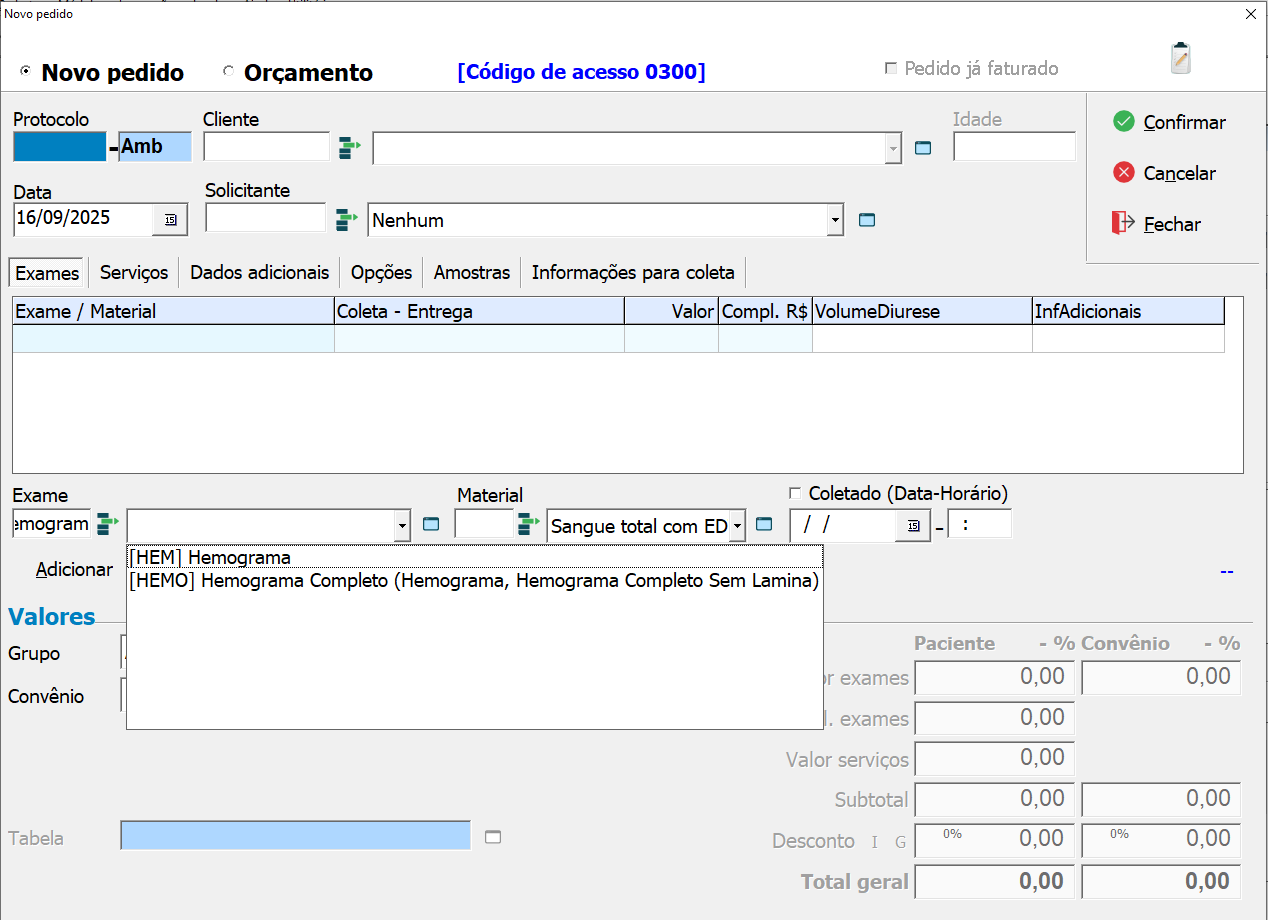This screenshot has height=920, width=1268.
Task: Open the Data calendar picker
Action: 170,220
